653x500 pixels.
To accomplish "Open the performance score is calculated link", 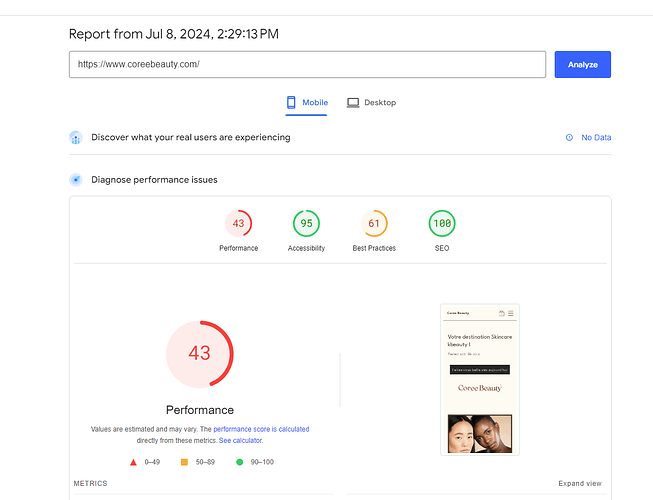I will point(261,428).
